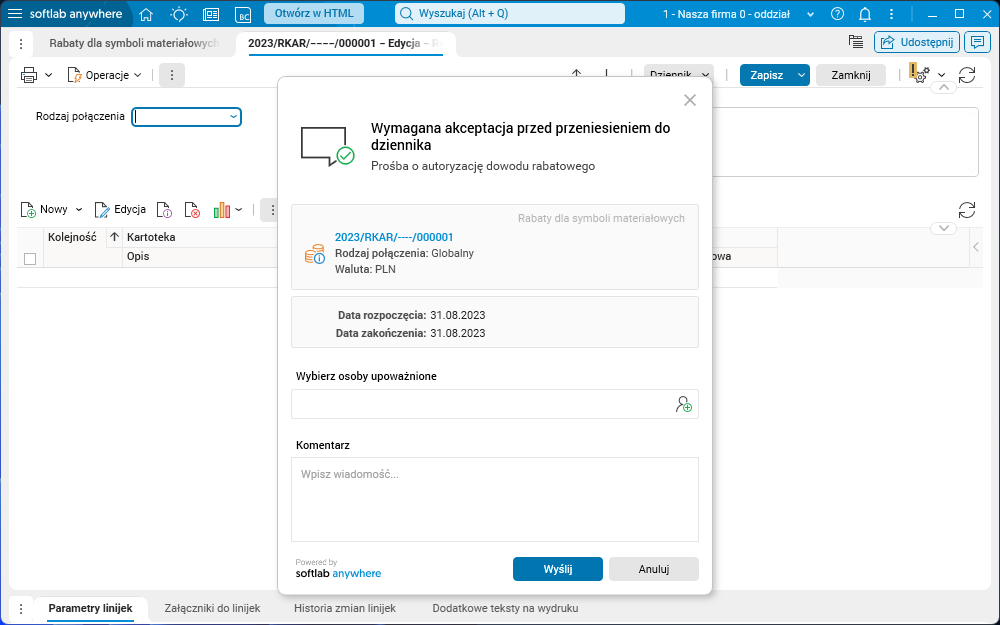Click the window list icon near Udostępnij
The width and height of the screenshot is (1000, 625).
coord(856,42)
